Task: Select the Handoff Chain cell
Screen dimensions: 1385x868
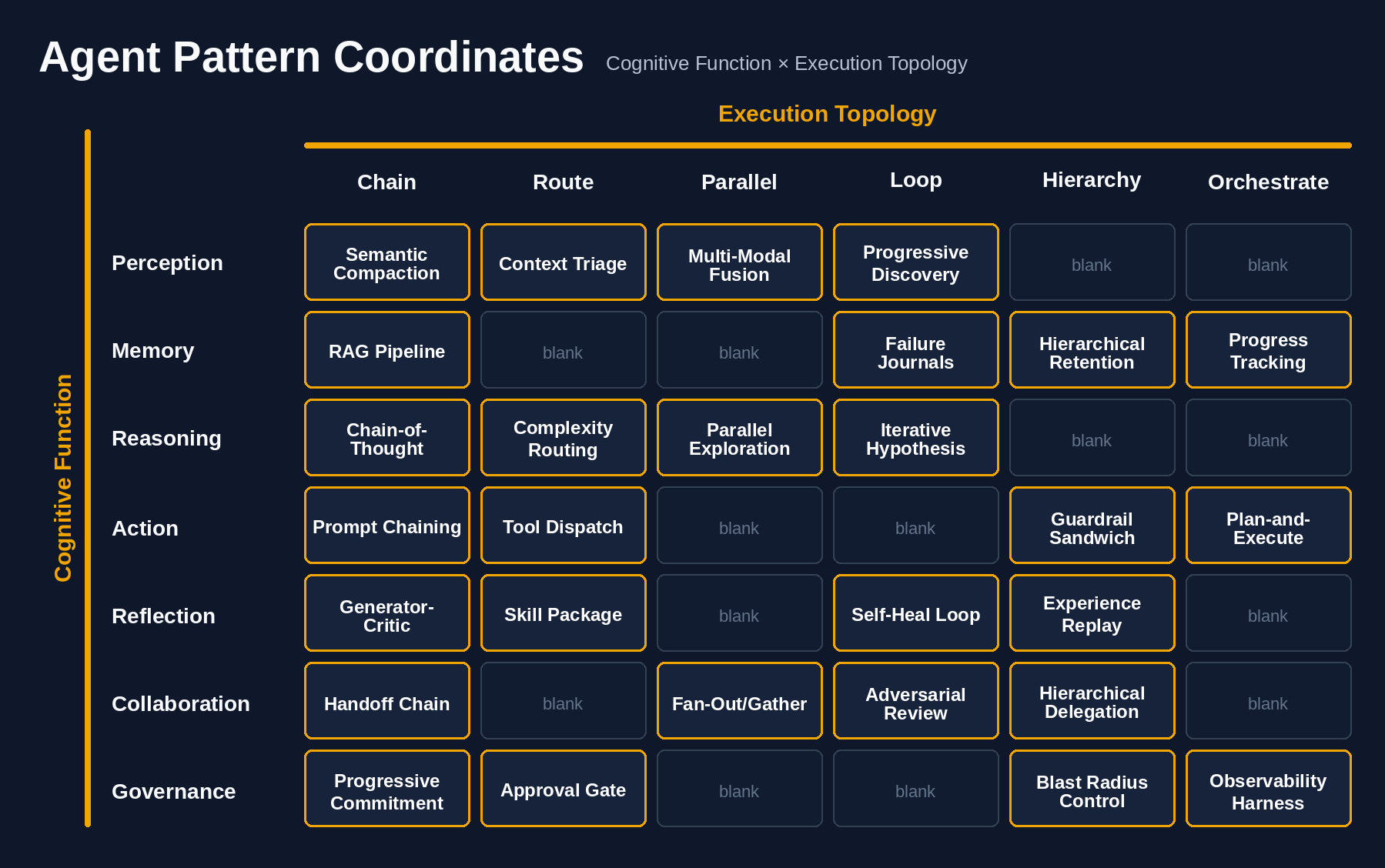Action: point(386,701)
